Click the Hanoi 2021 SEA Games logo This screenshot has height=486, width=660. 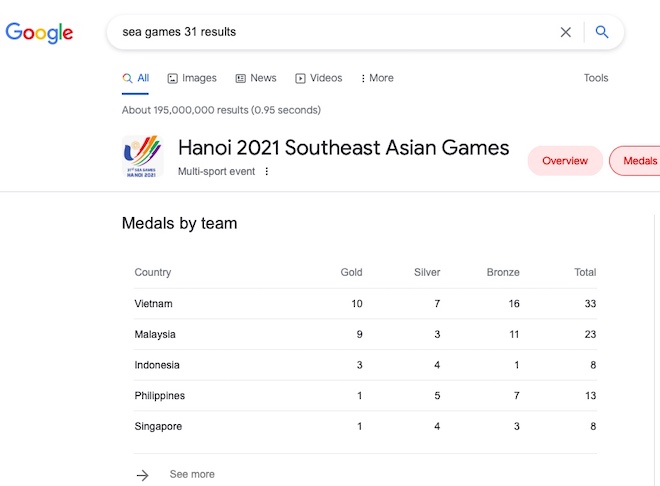tap(142, 157)
